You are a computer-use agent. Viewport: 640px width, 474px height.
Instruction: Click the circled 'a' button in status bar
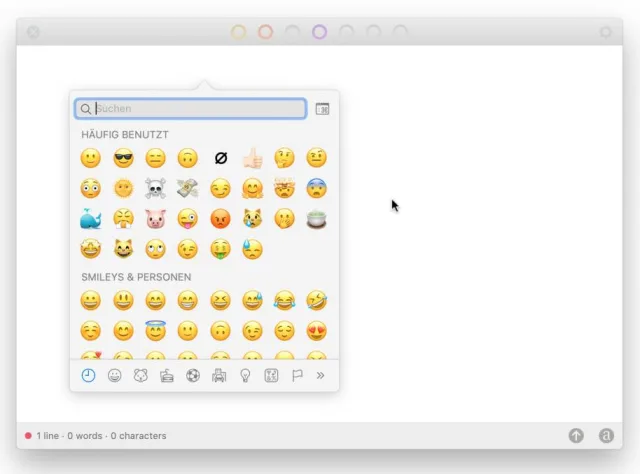[x=606, y=436]
